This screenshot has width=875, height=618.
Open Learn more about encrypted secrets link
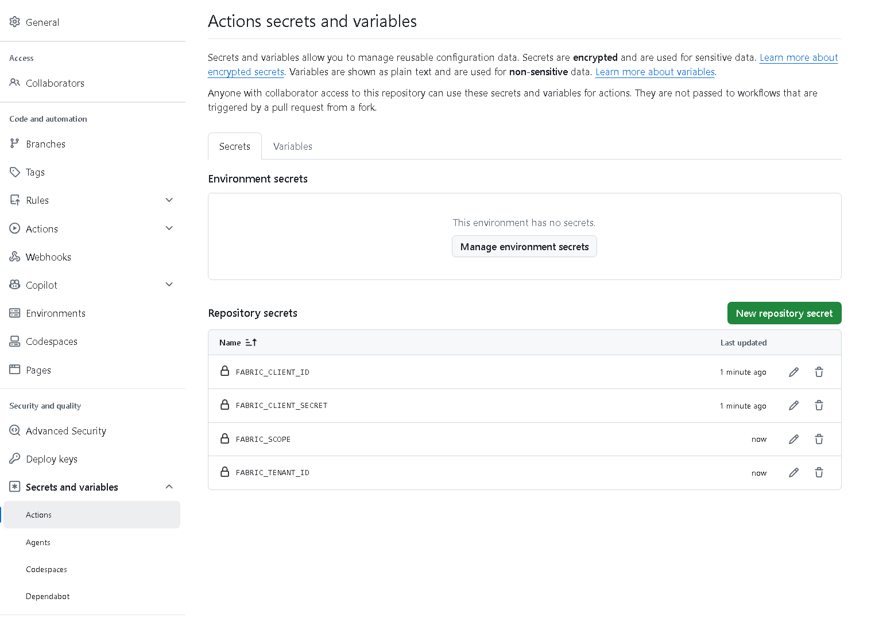click(799, 58)
